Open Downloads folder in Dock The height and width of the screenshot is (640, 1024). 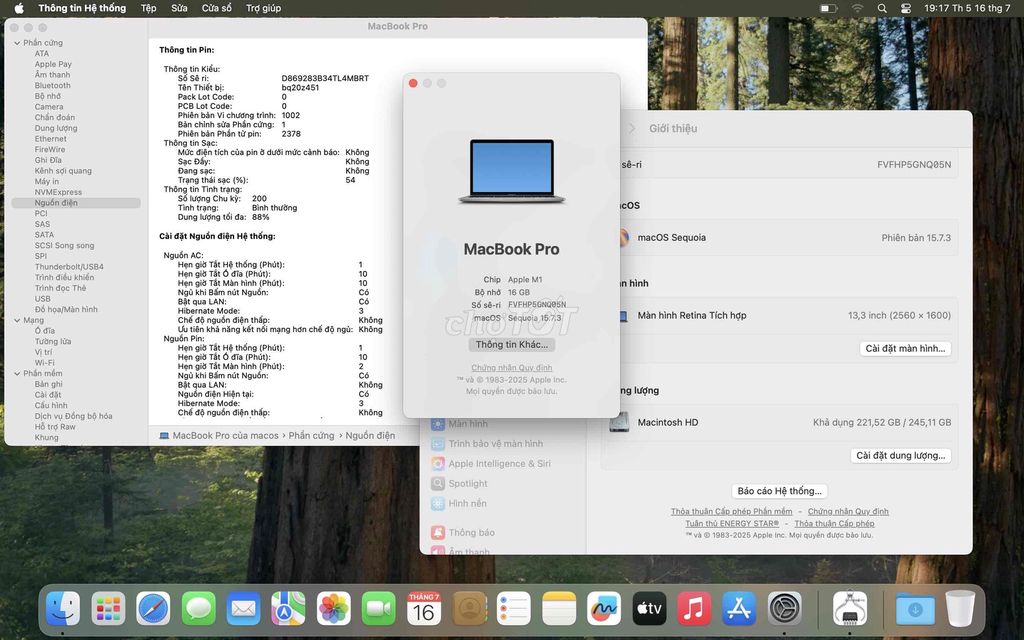[915, 608]
